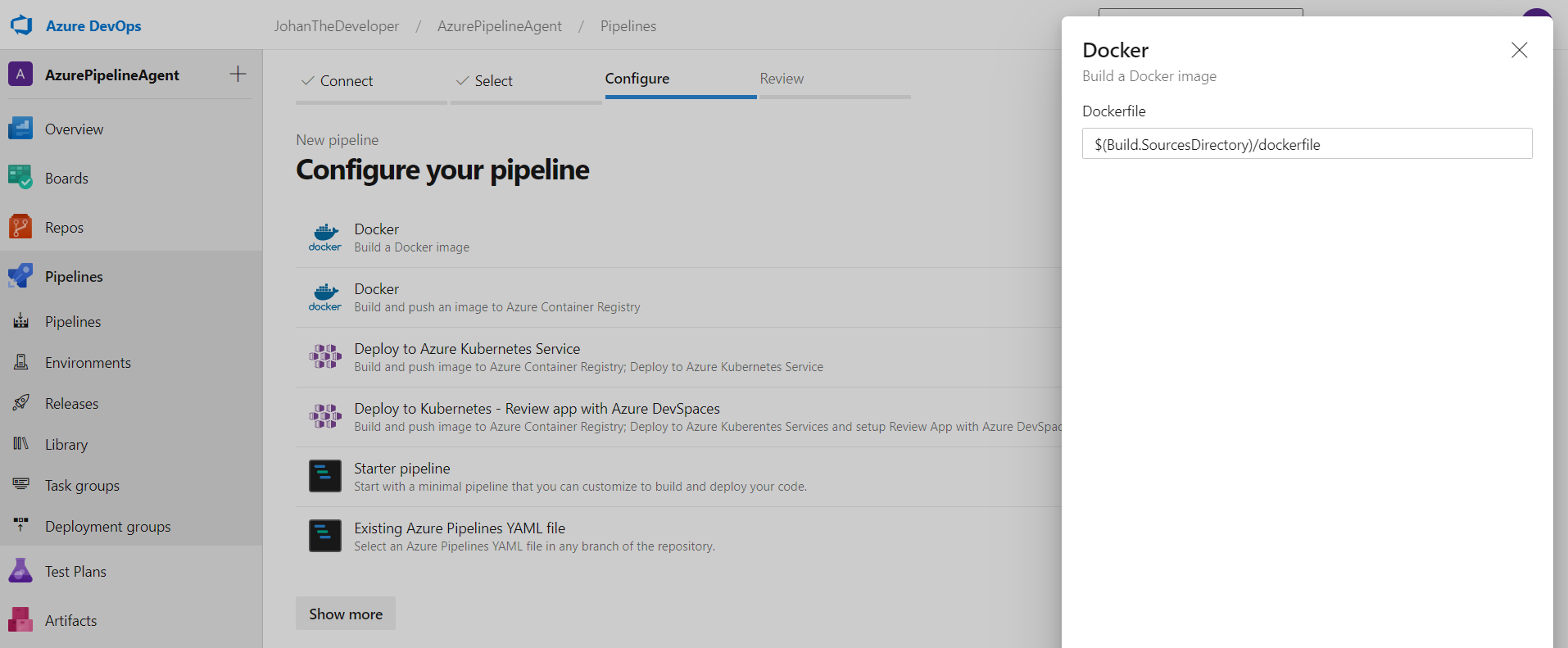Click the plus icon next to AzurePipelineAgent
Viewport: 1568px width, 648px height.
(x=238, y=74)
